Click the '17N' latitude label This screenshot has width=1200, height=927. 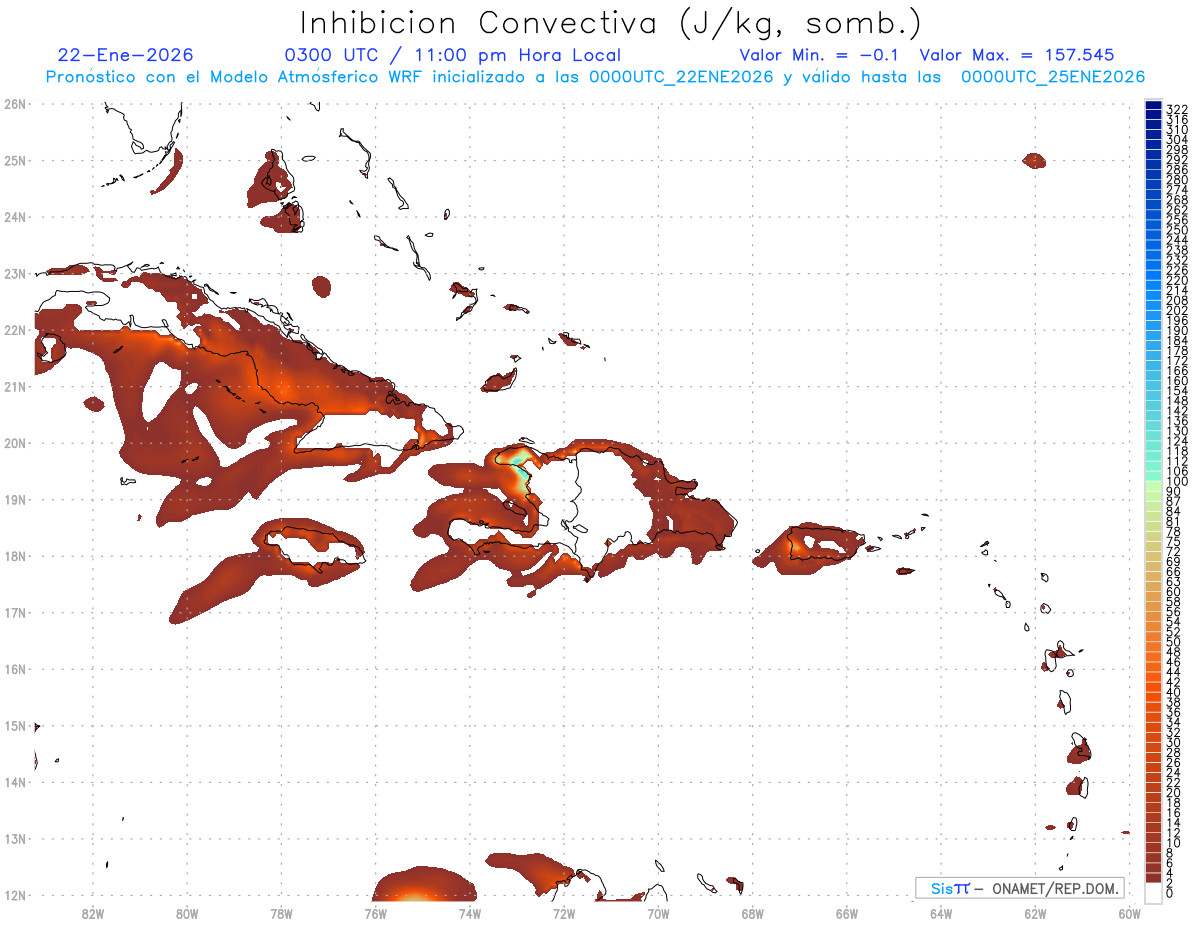click(14, 612)
